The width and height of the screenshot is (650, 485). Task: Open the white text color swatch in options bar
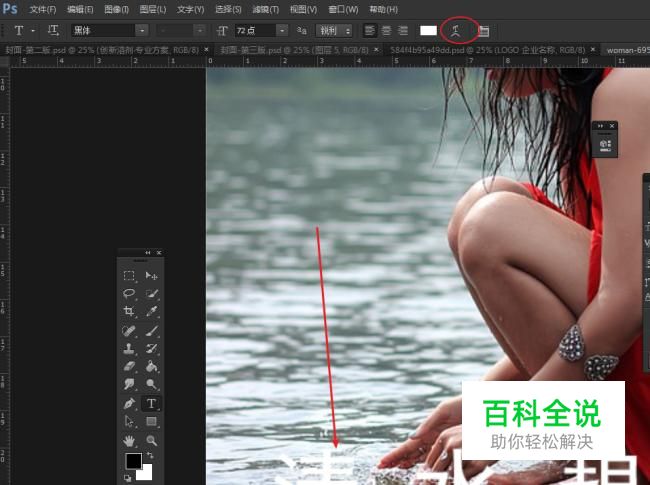428,31
